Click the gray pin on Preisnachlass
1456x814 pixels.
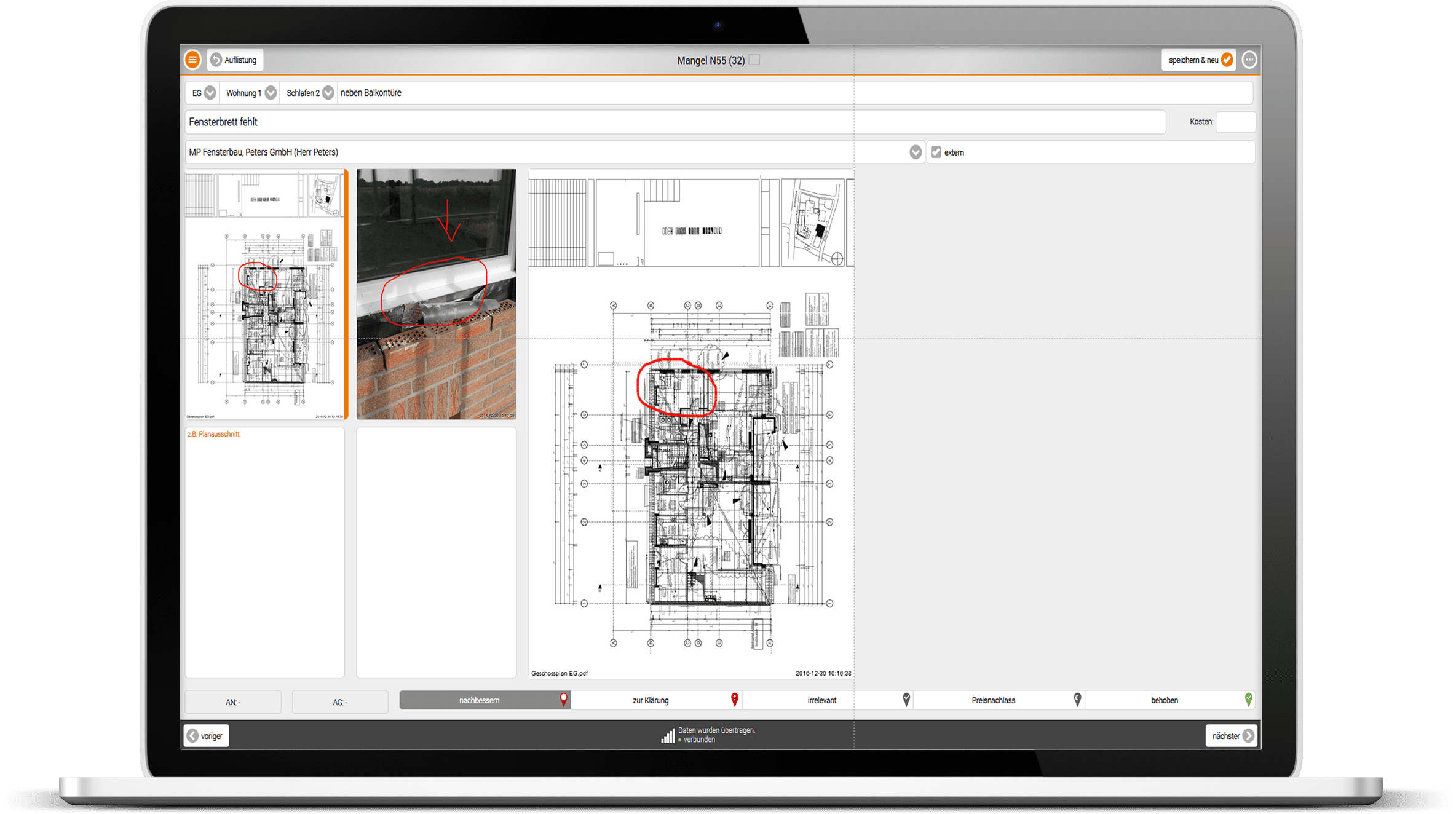1077,700
